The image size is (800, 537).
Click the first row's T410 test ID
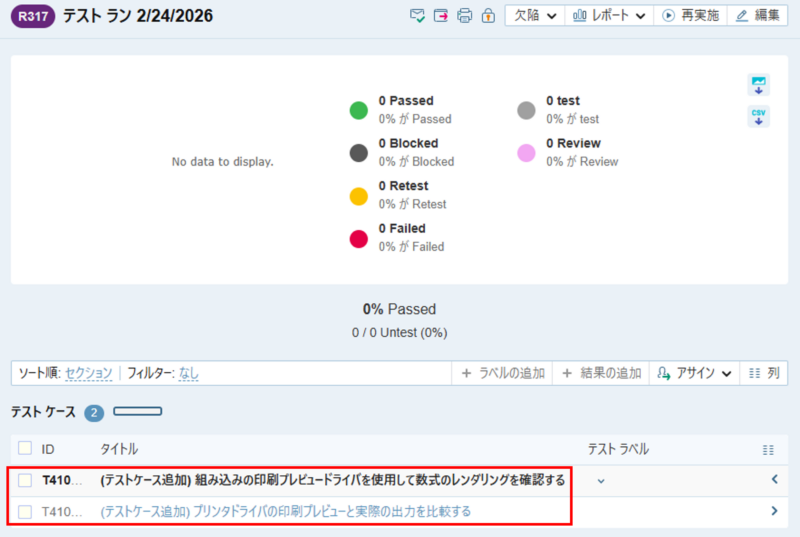62,480
